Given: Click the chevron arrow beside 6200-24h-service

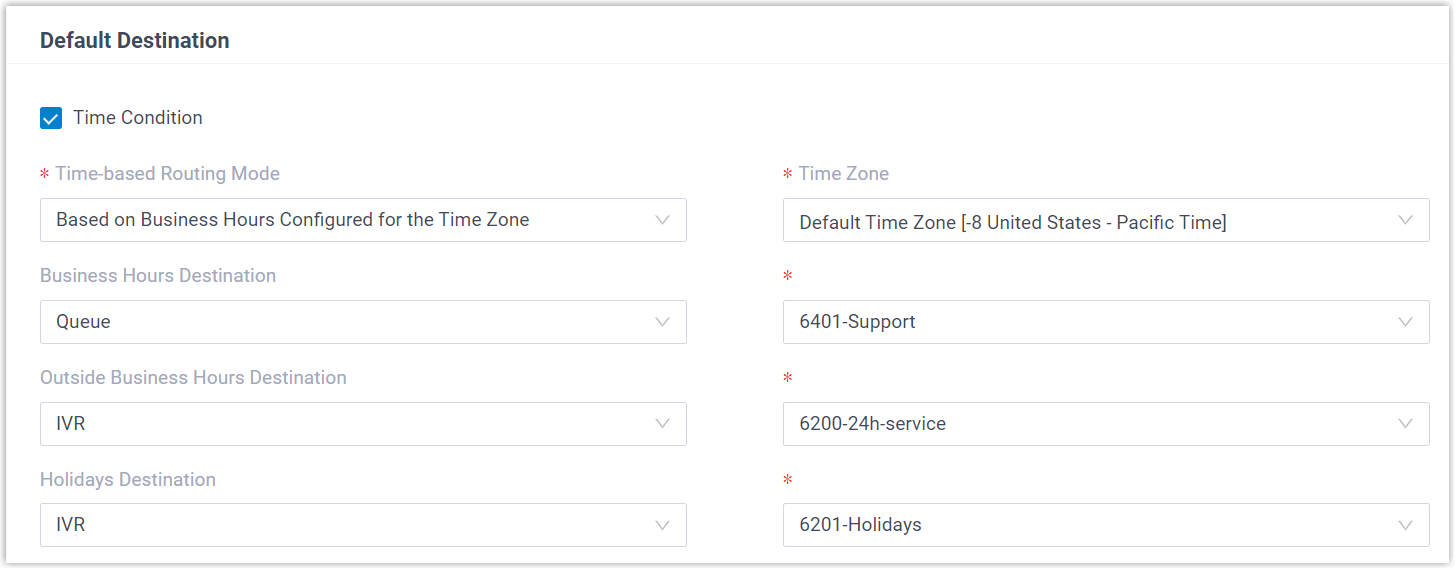Looking at the screenshot, I should pos(1405,424).
